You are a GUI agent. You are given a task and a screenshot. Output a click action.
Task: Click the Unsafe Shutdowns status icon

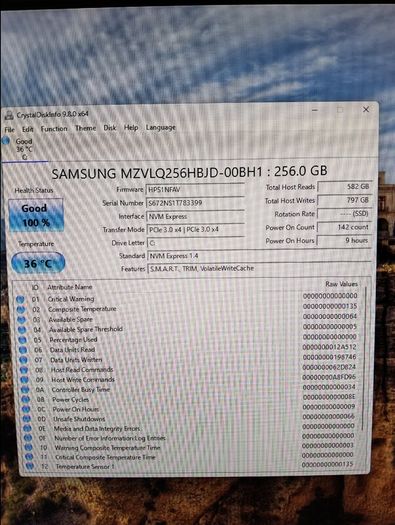tap(27, 419)
